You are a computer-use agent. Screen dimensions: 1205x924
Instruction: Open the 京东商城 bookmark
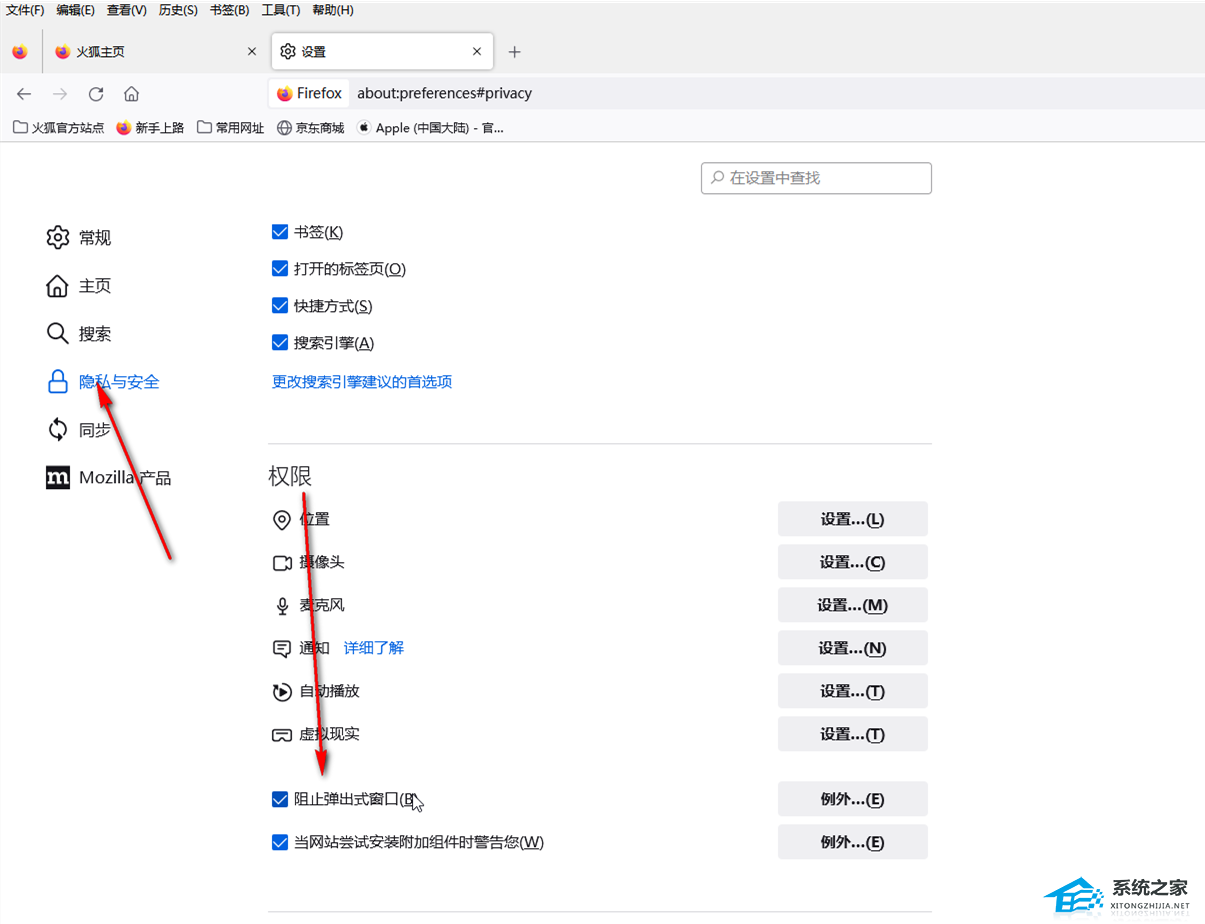pyautogui.click(x=311, y=128)
